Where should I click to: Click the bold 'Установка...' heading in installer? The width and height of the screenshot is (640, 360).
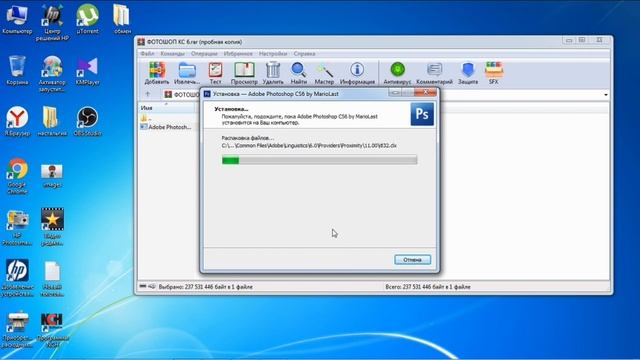(231, 109)
